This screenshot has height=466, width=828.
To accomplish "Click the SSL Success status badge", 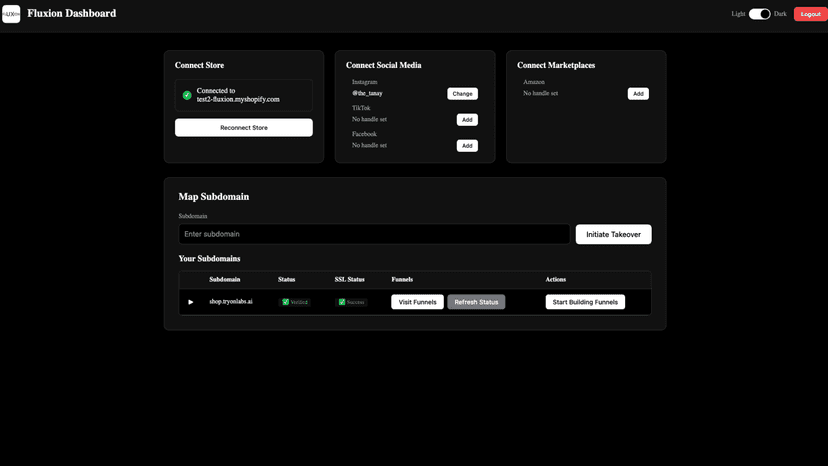I will pos(351,302).
